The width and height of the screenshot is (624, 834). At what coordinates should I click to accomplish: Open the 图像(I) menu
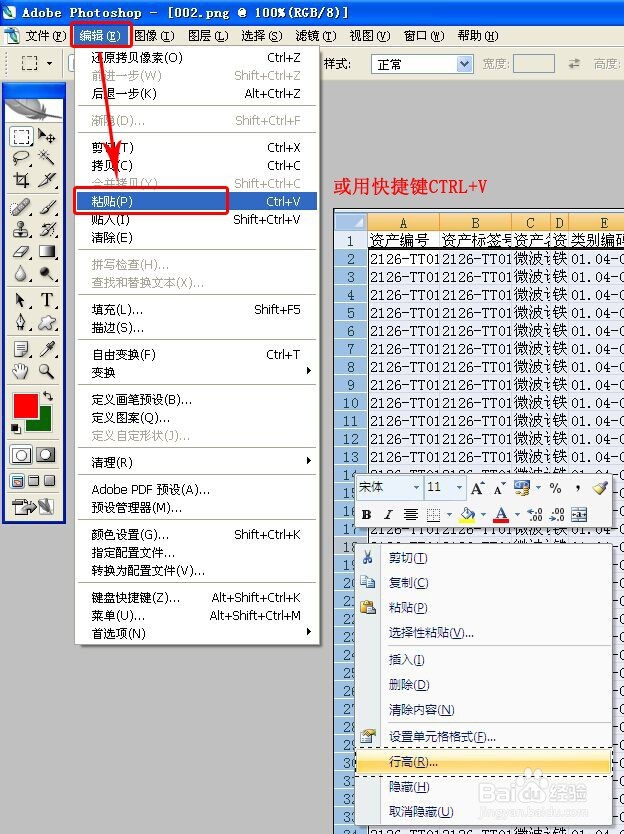(x=154, y=36)
